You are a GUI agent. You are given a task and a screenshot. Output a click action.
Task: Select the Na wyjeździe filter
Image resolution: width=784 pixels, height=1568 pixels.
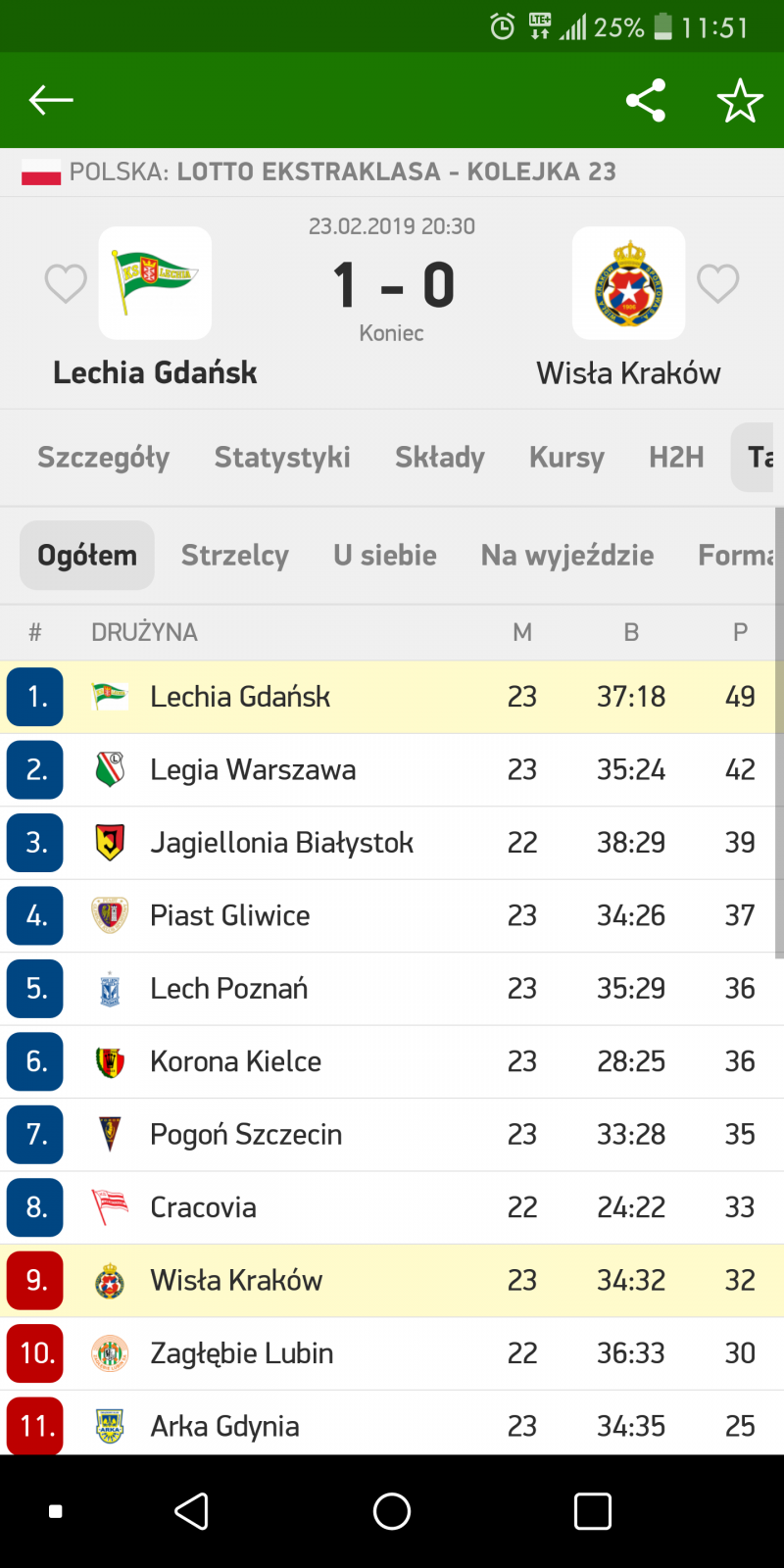567,556
